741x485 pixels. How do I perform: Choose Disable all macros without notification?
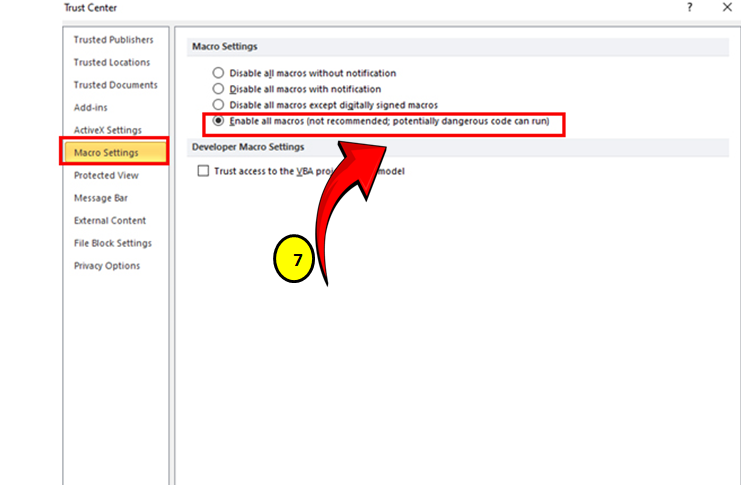(218, 73)
